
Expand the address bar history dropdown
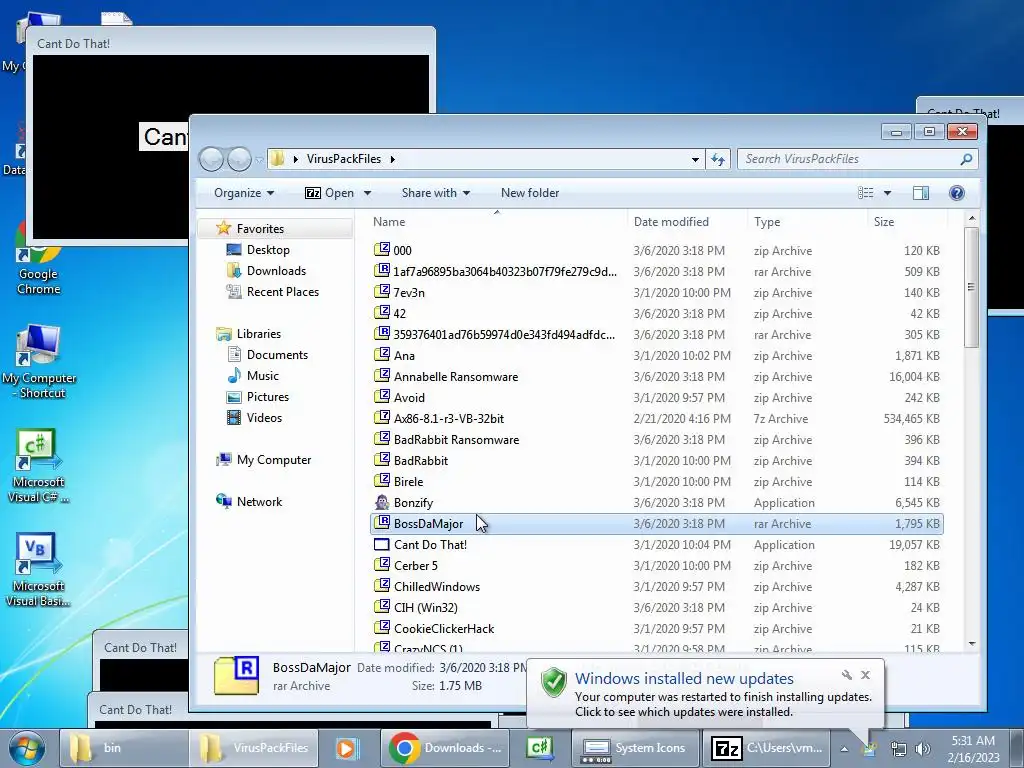click(x=695, y=159)
